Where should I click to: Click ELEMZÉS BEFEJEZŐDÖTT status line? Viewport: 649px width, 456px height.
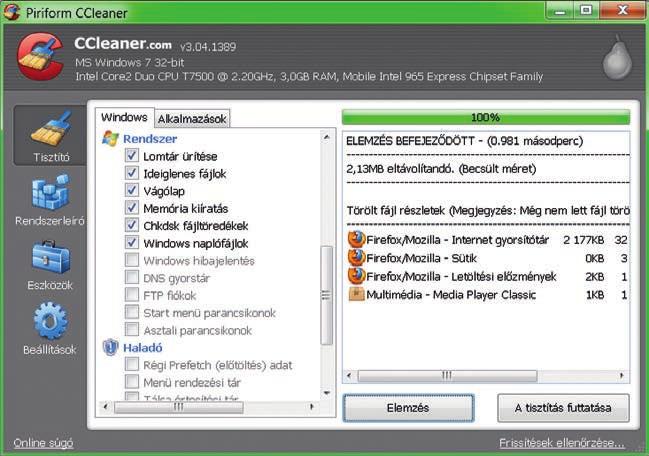(464, 141)
